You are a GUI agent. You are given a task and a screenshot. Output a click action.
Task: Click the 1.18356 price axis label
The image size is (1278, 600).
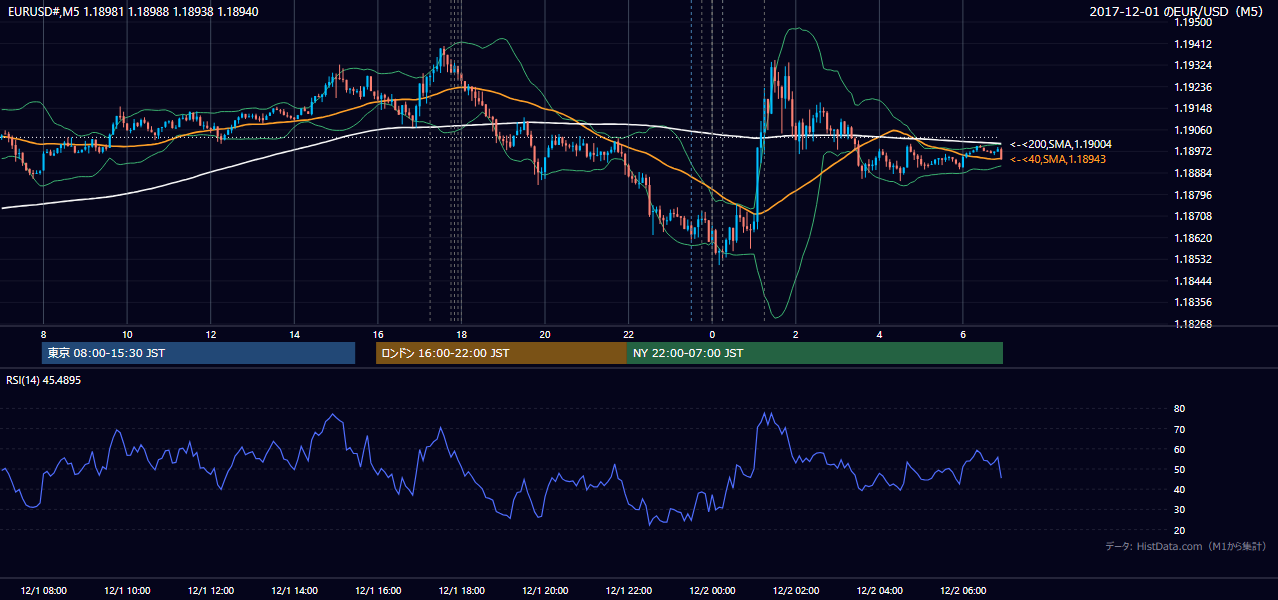click(x=1193, y=302)
